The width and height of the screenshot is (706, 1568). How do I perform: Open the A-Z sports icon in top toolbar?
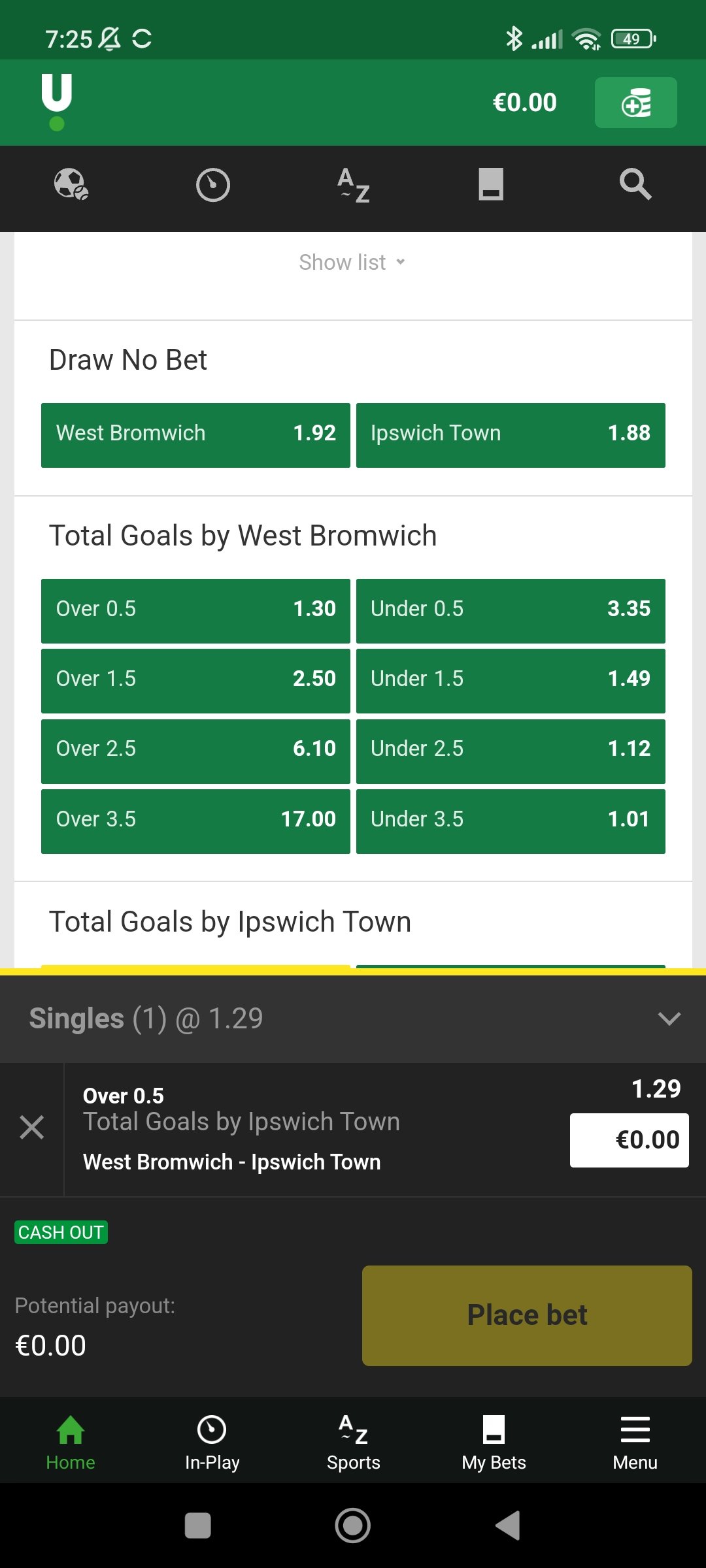[x=354, y=185]
